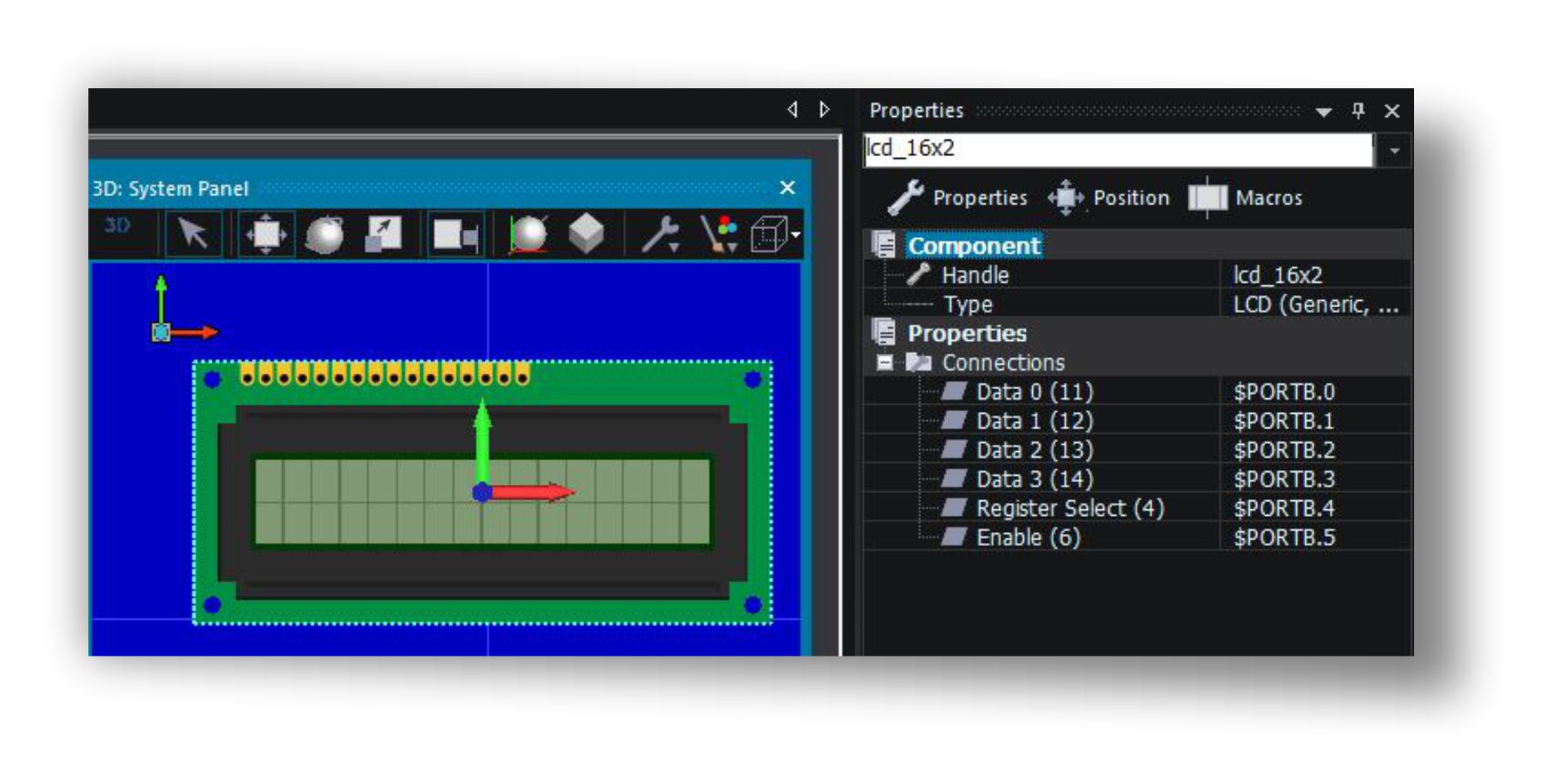Choose the move object tool
This screenshot has width=1549, height=784.
pos(267,235)
